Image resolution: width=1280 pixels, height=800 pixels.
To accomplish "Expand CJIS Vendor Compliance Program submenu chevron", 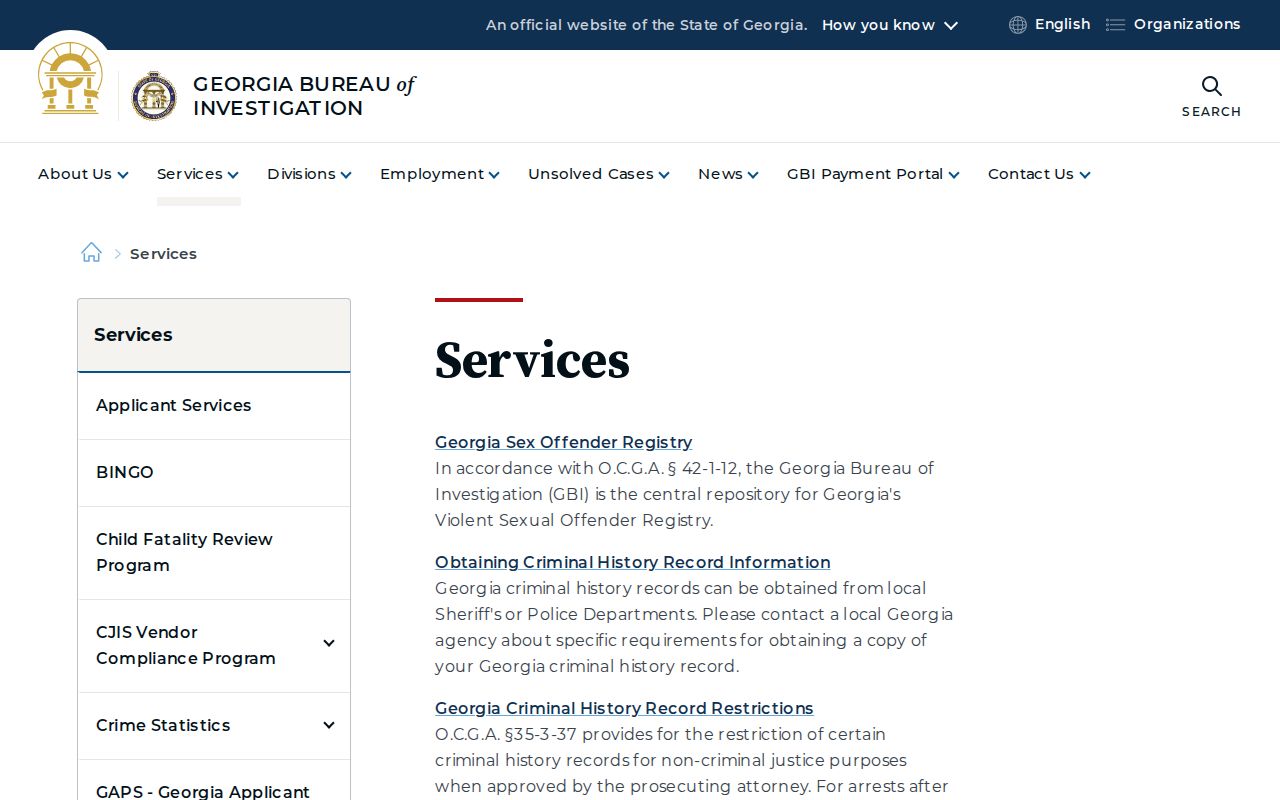I will (329, 644).
